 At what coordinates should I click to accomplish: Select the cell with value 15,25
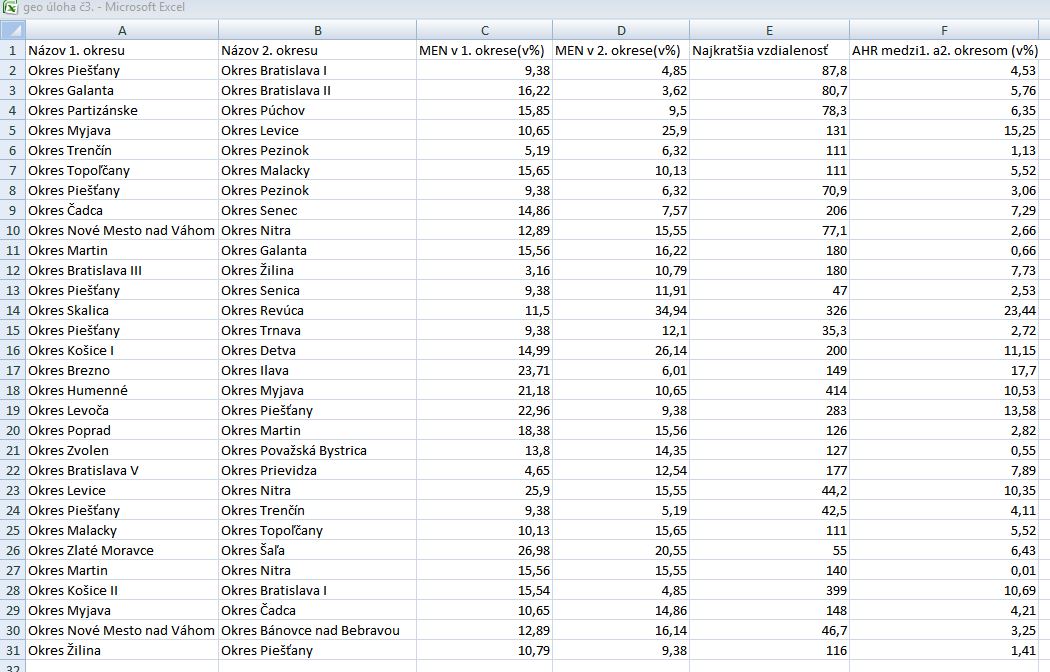(944, 131)
